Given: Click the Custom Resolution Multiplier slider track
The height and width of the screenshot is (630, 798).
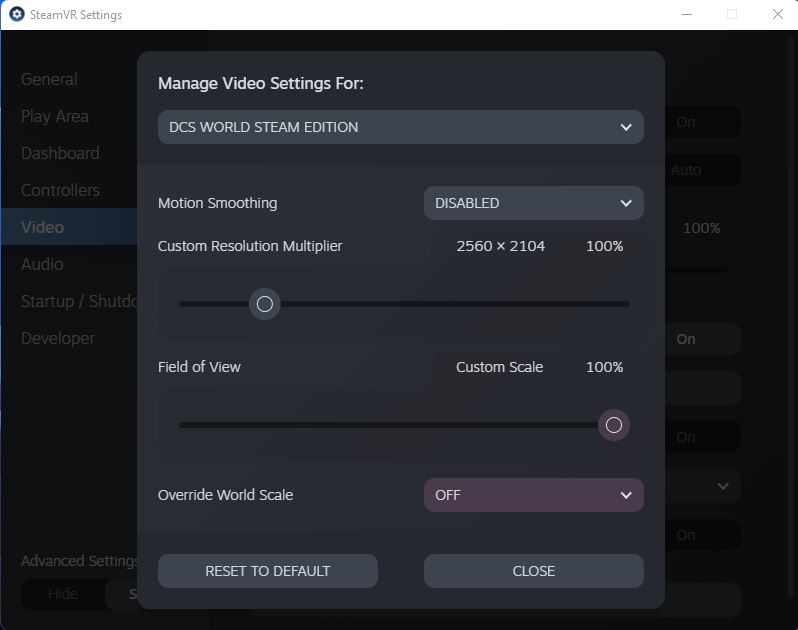Looking at the screenshot, I should (404, 304).
